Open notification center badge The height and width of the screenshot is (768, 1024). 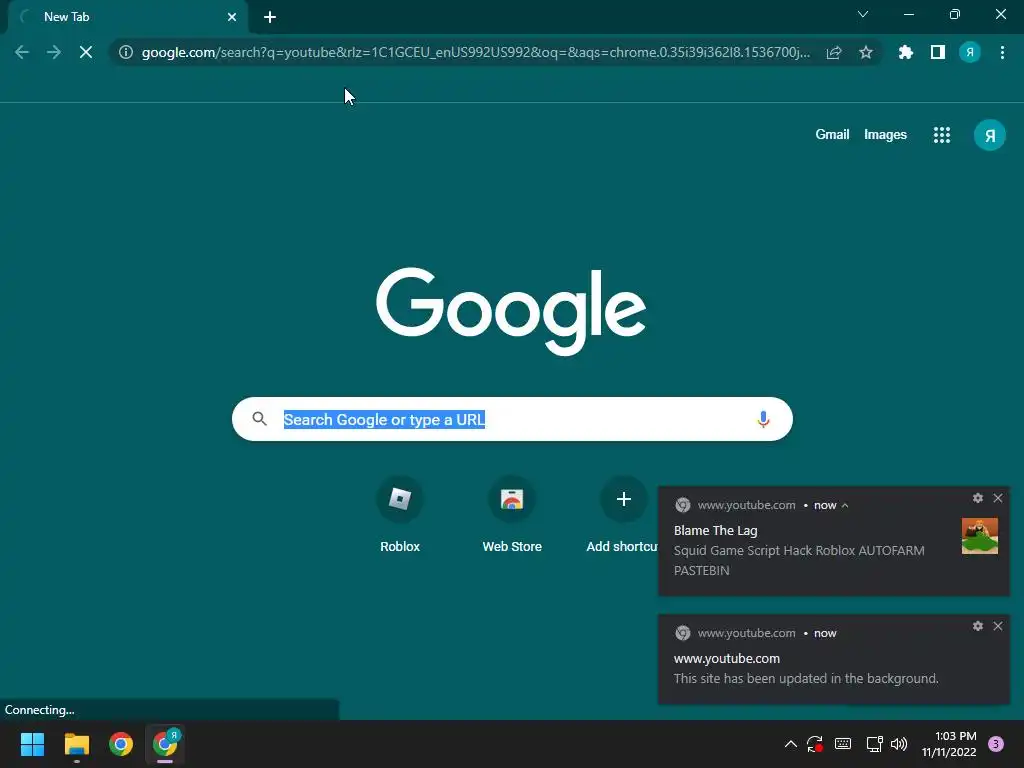[x=996, y=744]
